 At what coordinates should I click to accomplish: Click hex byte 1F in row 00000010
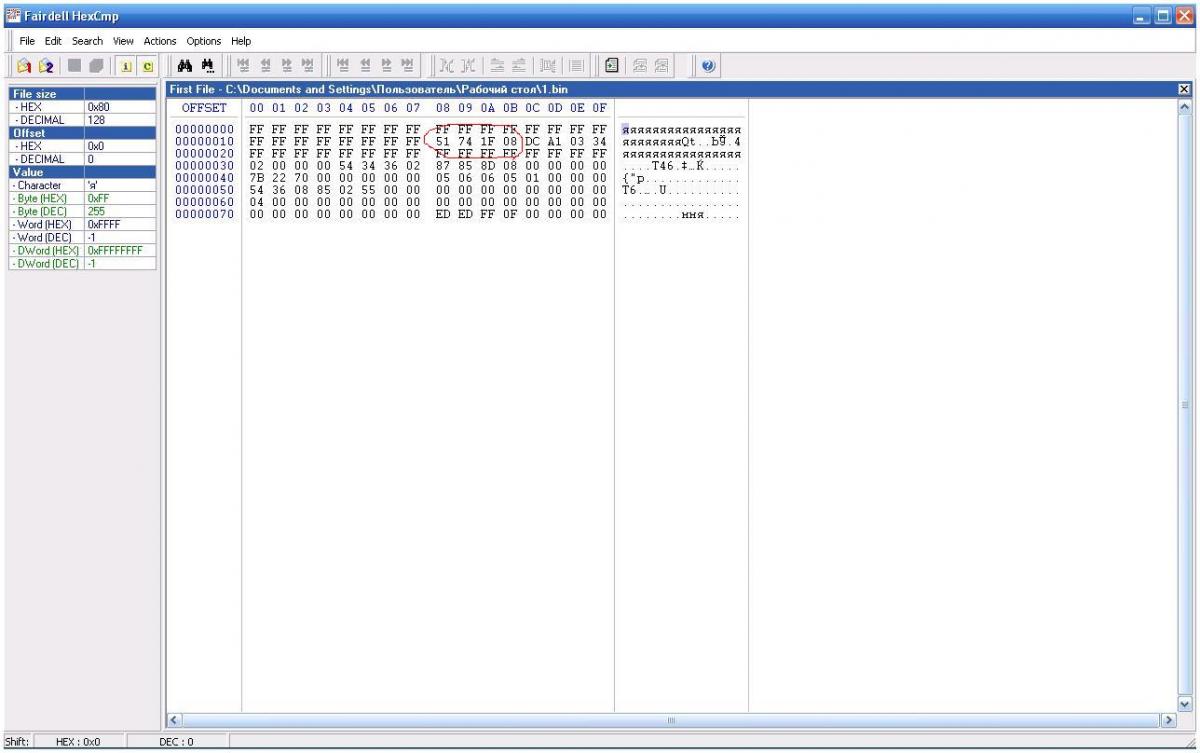[488, 142]
